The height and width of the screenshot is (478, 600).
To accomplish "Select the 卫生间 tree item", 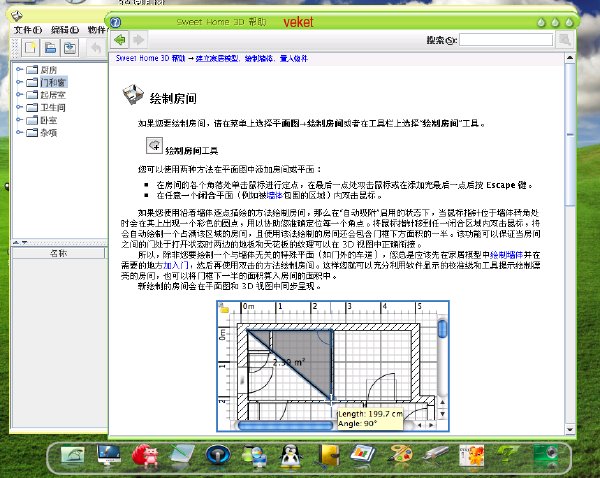I will point(53,107).
